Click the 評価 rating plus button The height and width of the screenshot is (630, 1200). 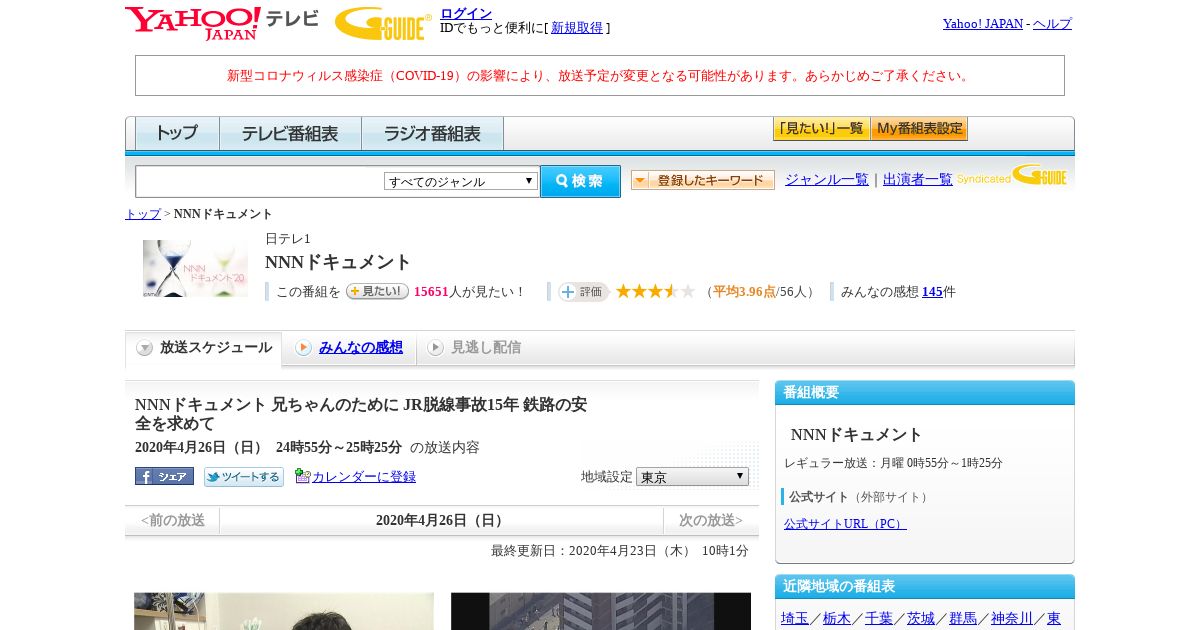click(583, 292)
